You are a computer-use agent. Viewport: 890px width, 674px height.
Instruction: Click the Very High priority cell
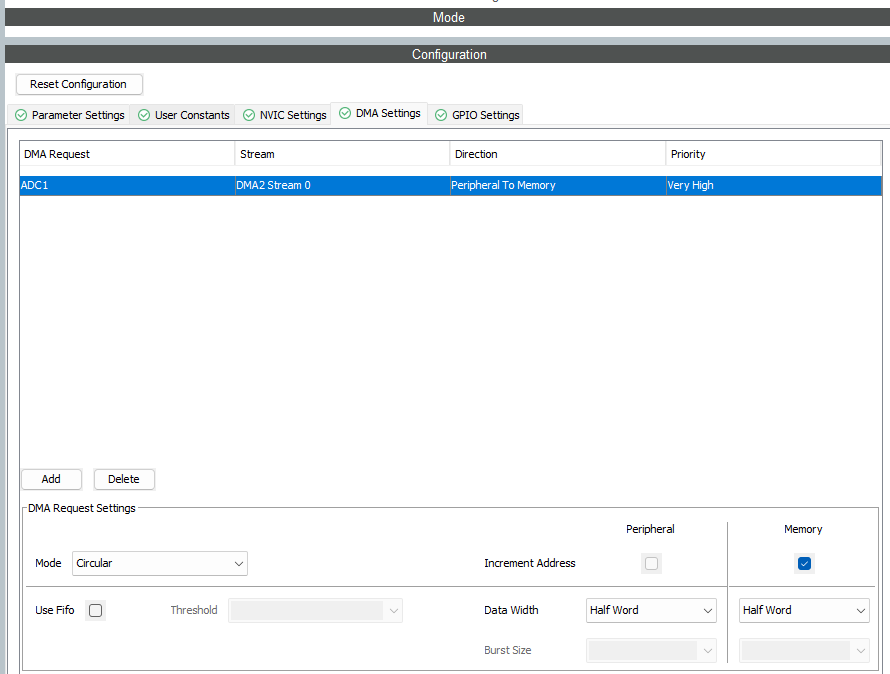[x=774, y=186]
